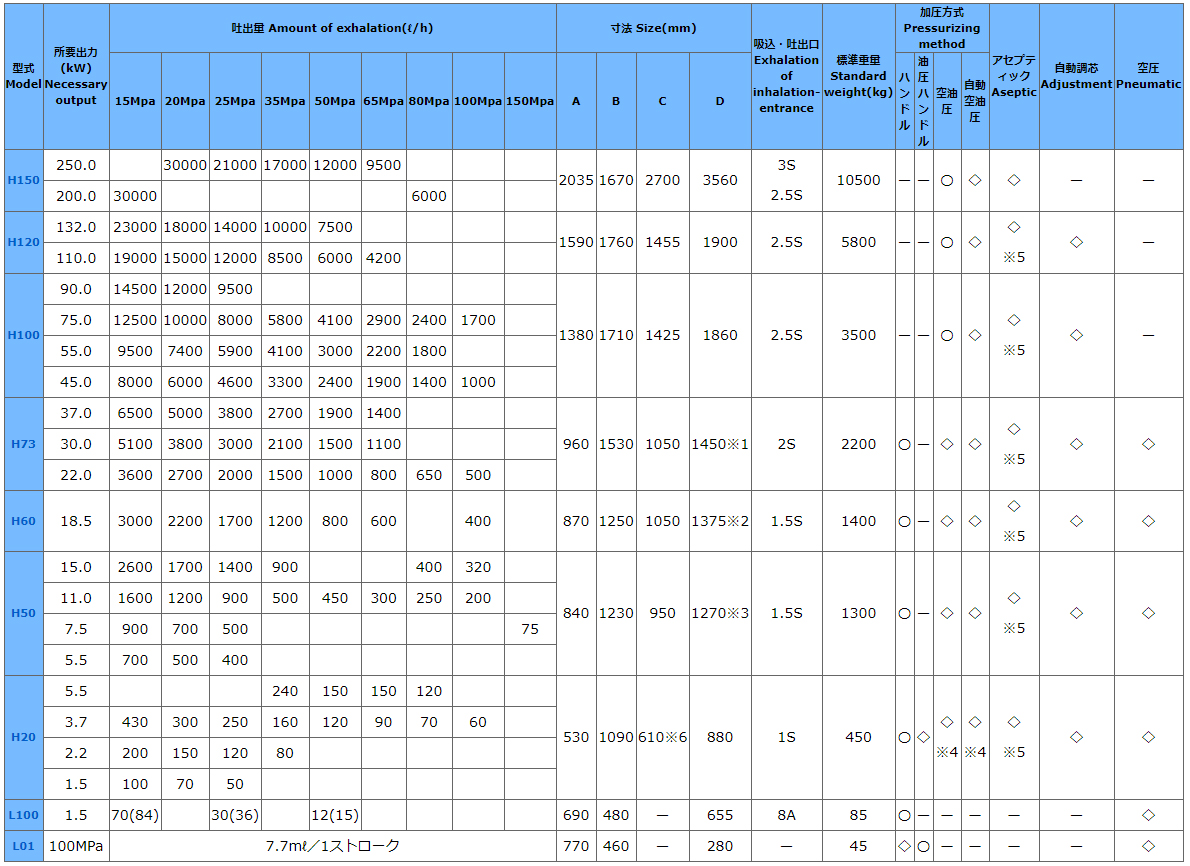Open the L01 model link
Image resolution: width=1190 pixels, height=866 pixels.
23,846
